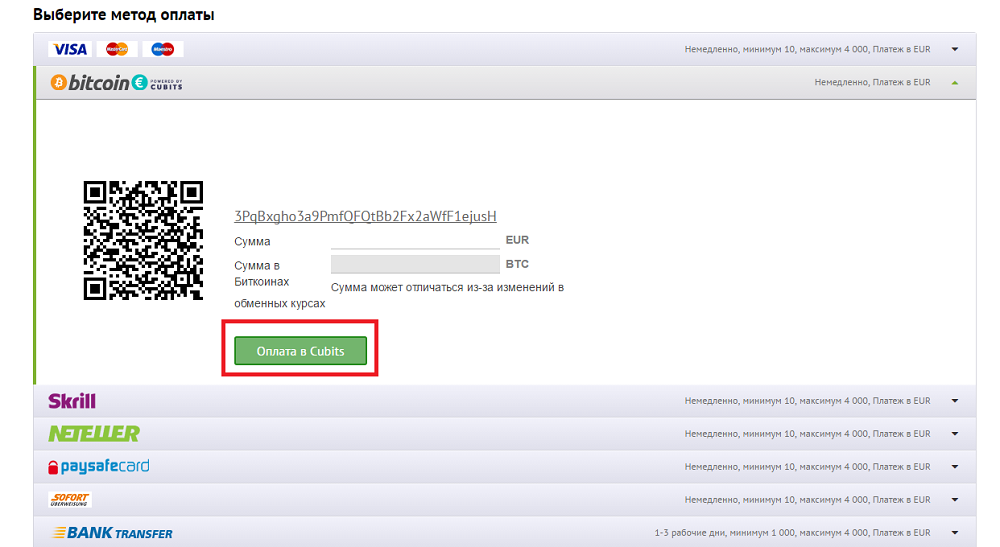Expand the Bank Transfer row arrow
The image size is (1000, 547).
(955, 532)
